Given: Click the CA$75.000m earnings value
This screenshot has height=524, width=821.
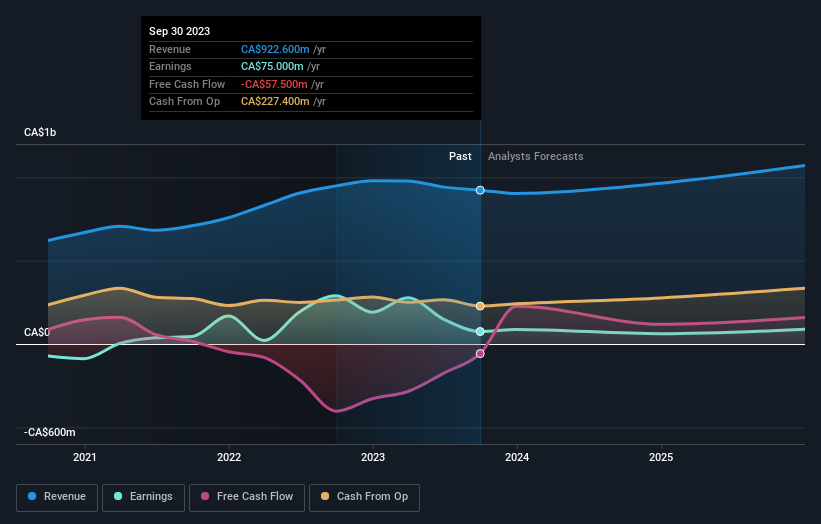Looking at the screenshot, I should (x=272, y=66).
